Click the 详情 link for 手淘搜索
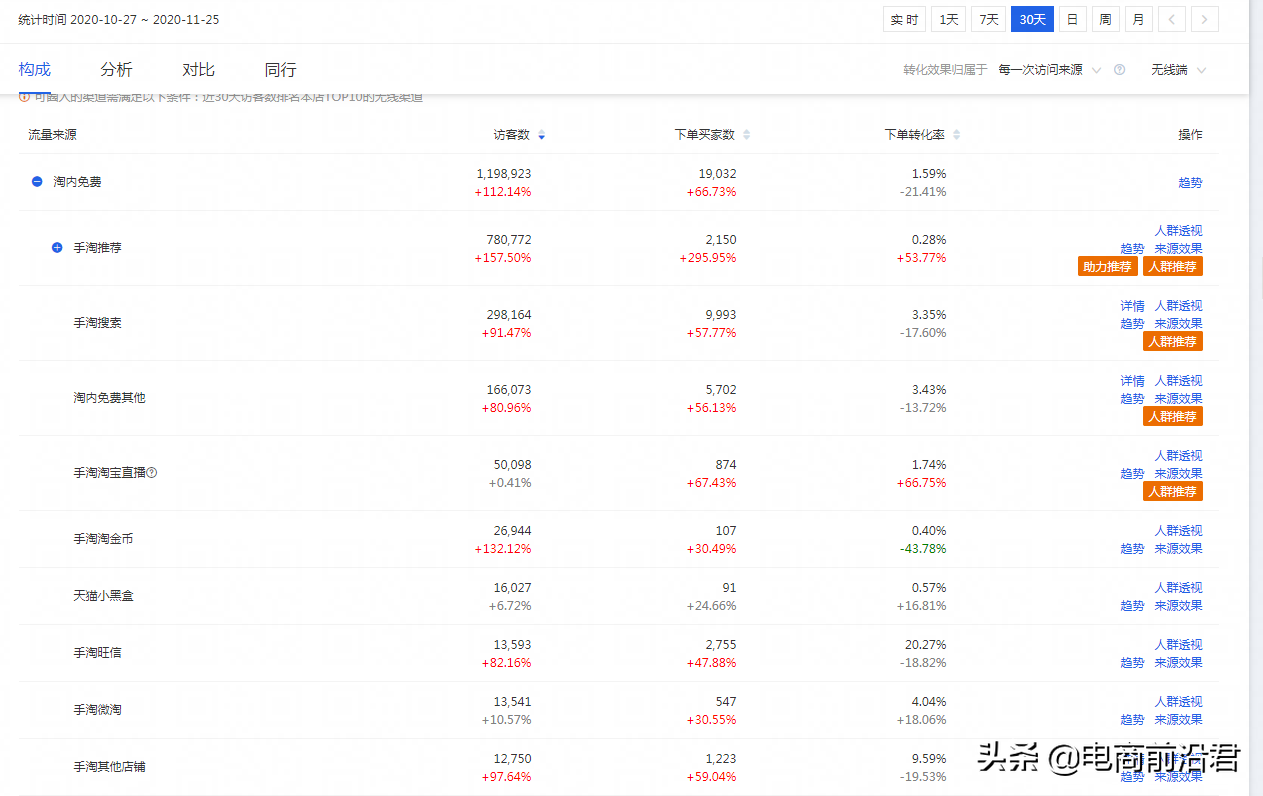Image resolution: width=1263 pixels, height=796 pixels. [1131, 305]
